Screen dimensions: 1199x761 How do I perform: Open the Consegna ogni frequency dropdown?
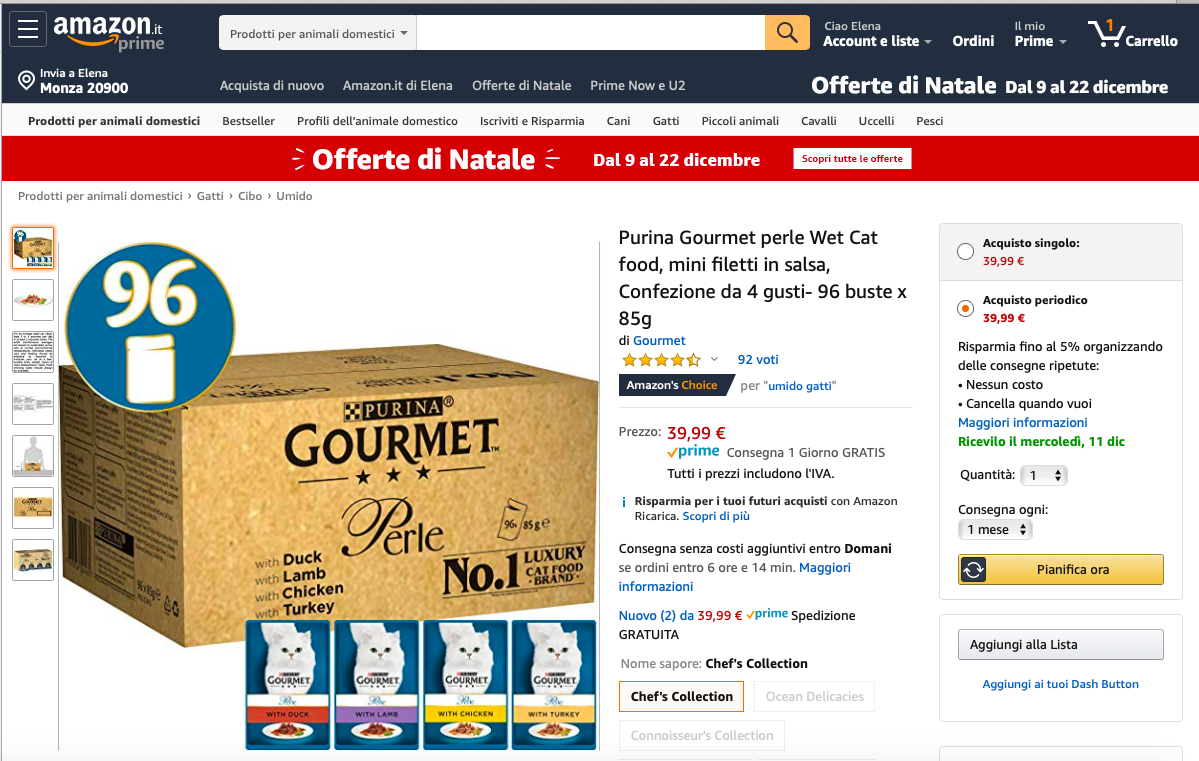point(995,529)
